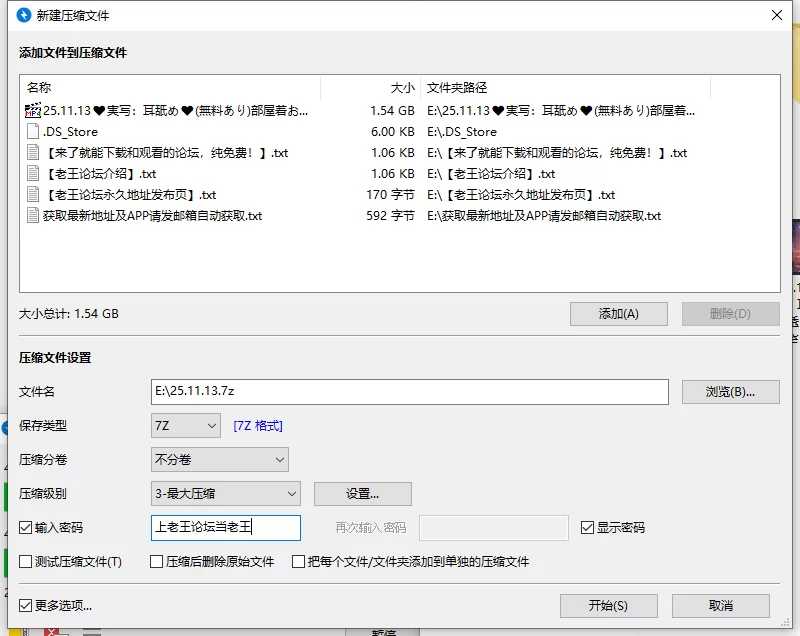Select the MP4 video file icon in list
The height and width of the screenshot is (636, 800).
click(x=33, y=110)
